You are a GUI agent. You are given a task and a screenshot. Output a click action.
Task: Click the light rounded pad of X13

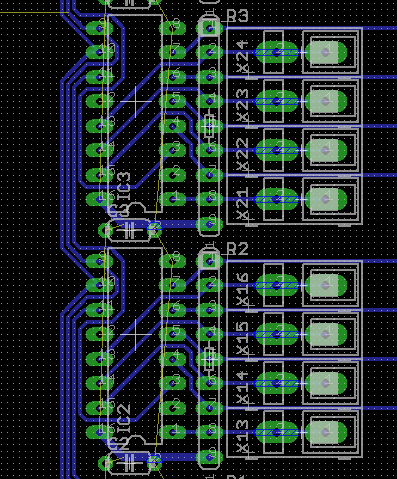pos(326,432)
